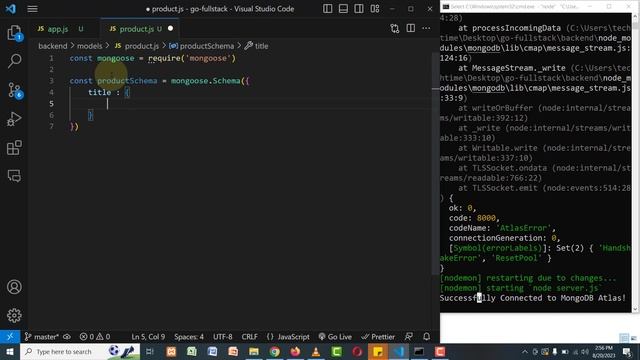The height and width of the screenshot is (360, 640).
Task: Click the unsaved dot on product.js tab
Action: coord(170,29)
